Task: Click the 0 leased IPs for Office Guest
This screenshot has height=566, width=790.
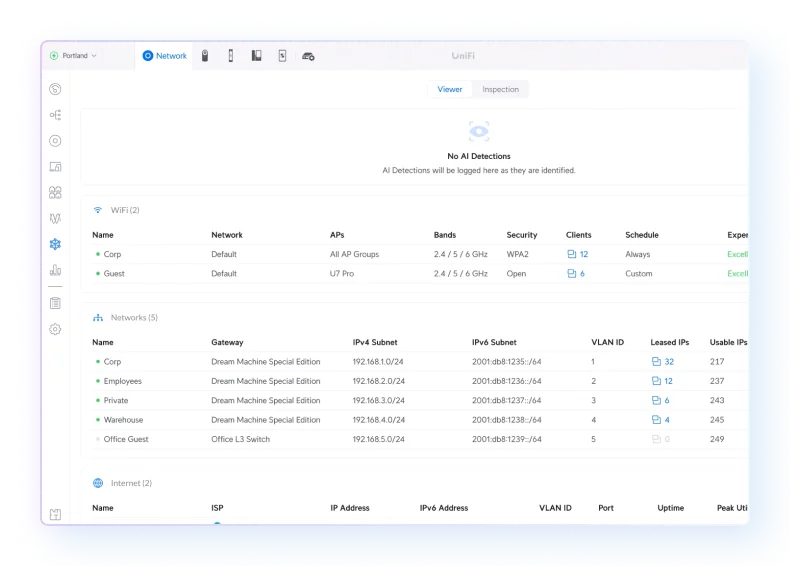Action: coord(661,439)
